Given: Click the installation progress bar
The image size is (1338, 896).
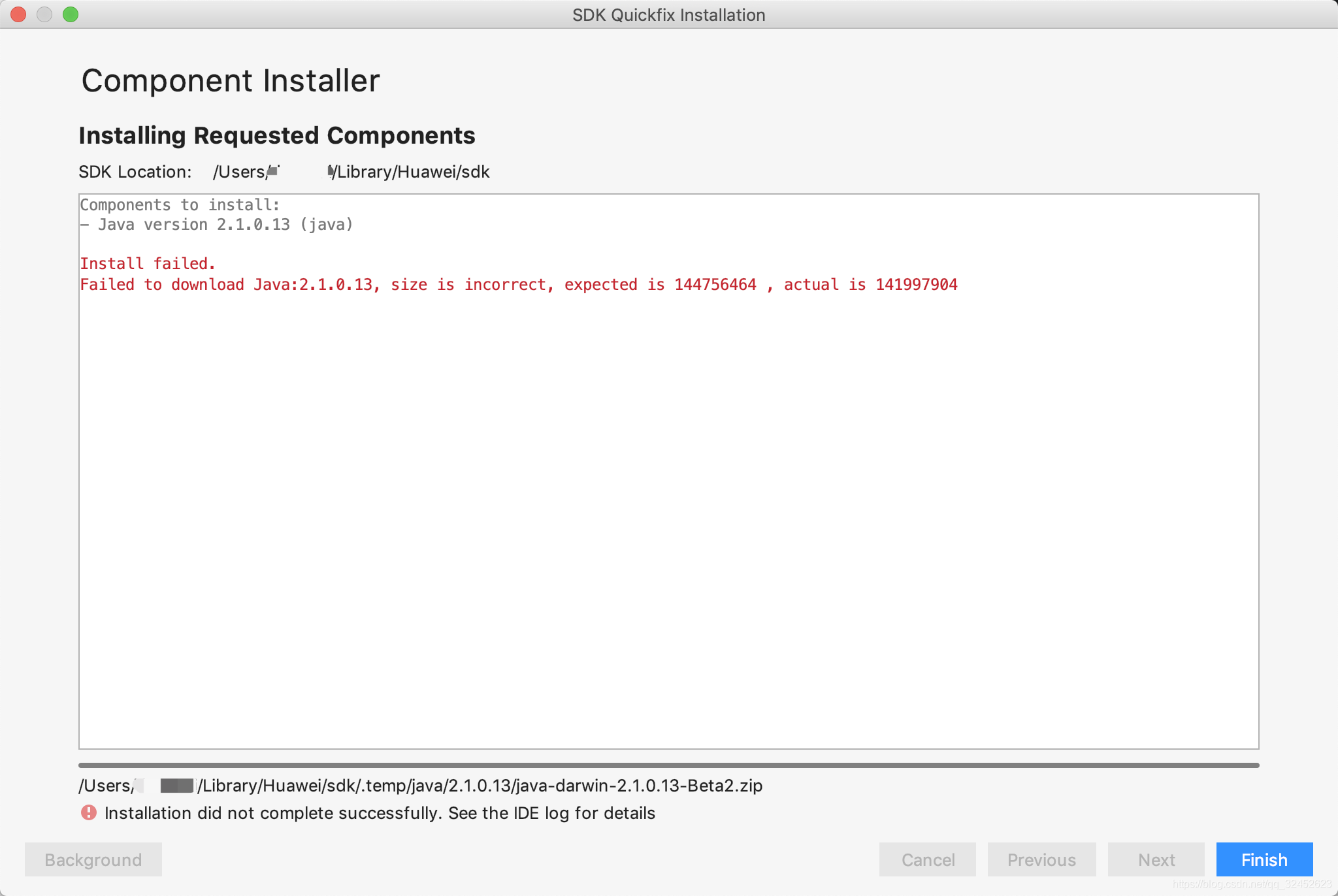Looking at the screenshot, I should [x=668, y=765].
